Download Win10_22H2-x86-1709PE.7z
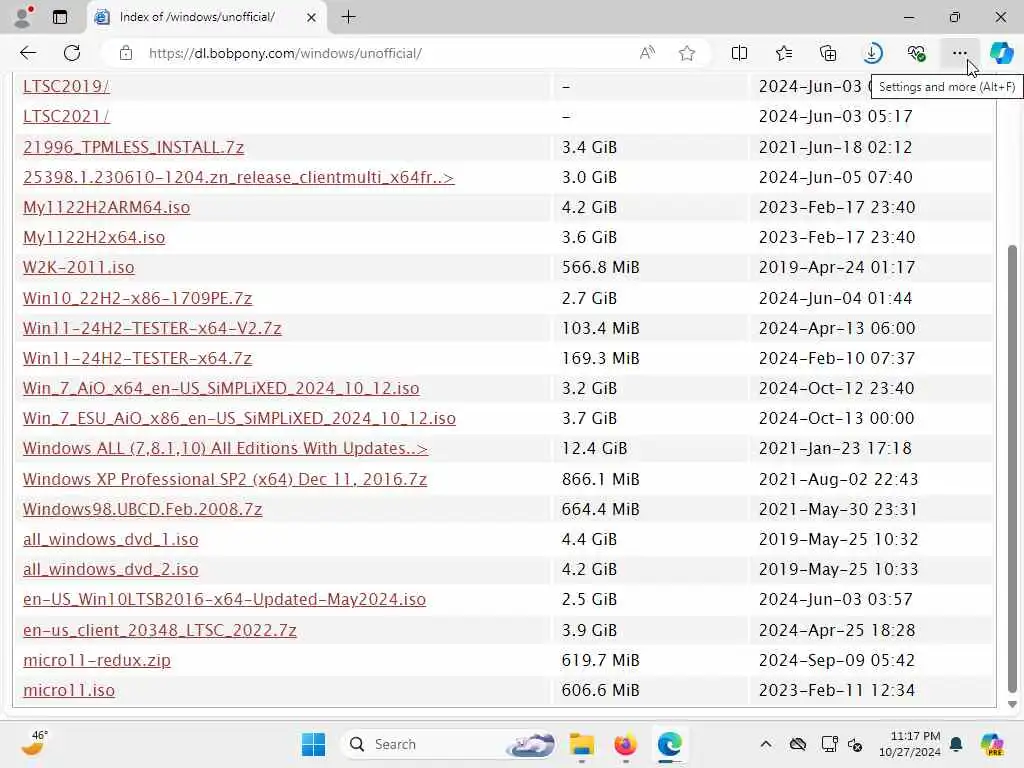Viewport: 1024px width, 768px height. [x=137, y=298]
